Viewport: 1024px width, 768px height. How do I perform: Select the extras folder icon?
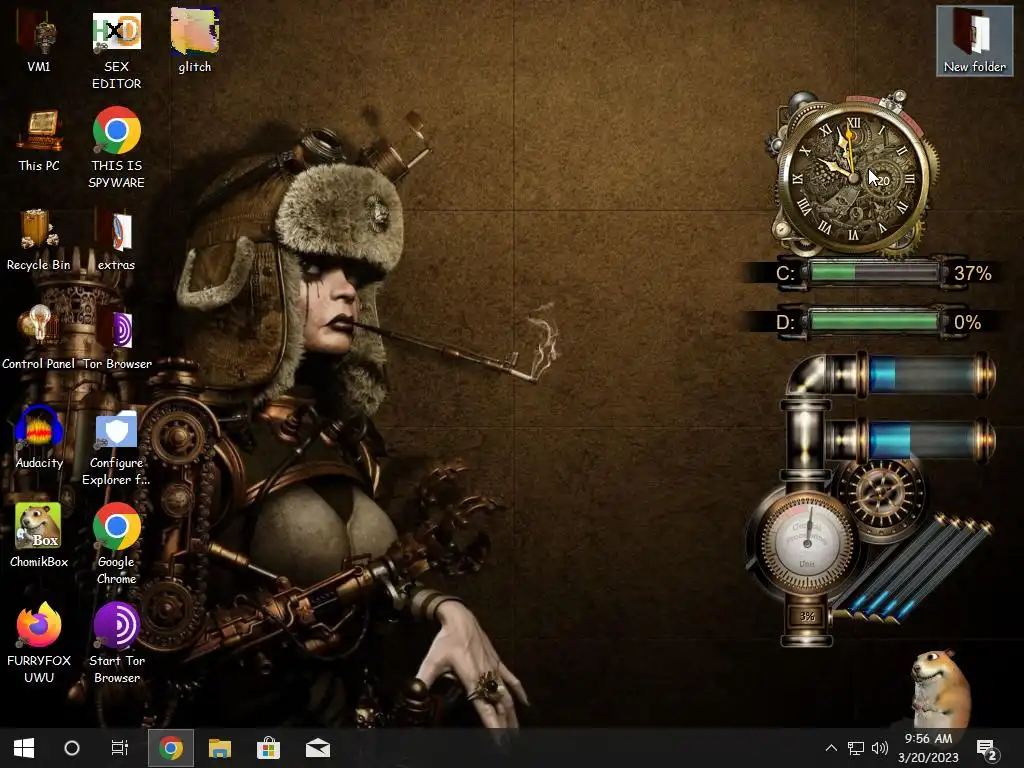[116, 240]
